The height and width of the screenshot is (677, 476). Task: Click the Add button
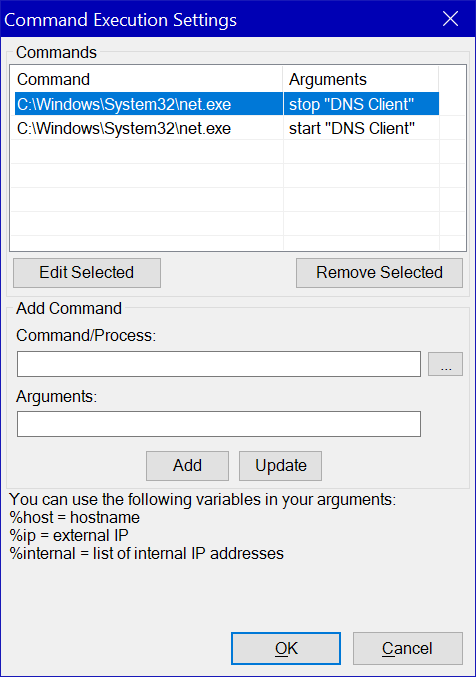(187, 466)
